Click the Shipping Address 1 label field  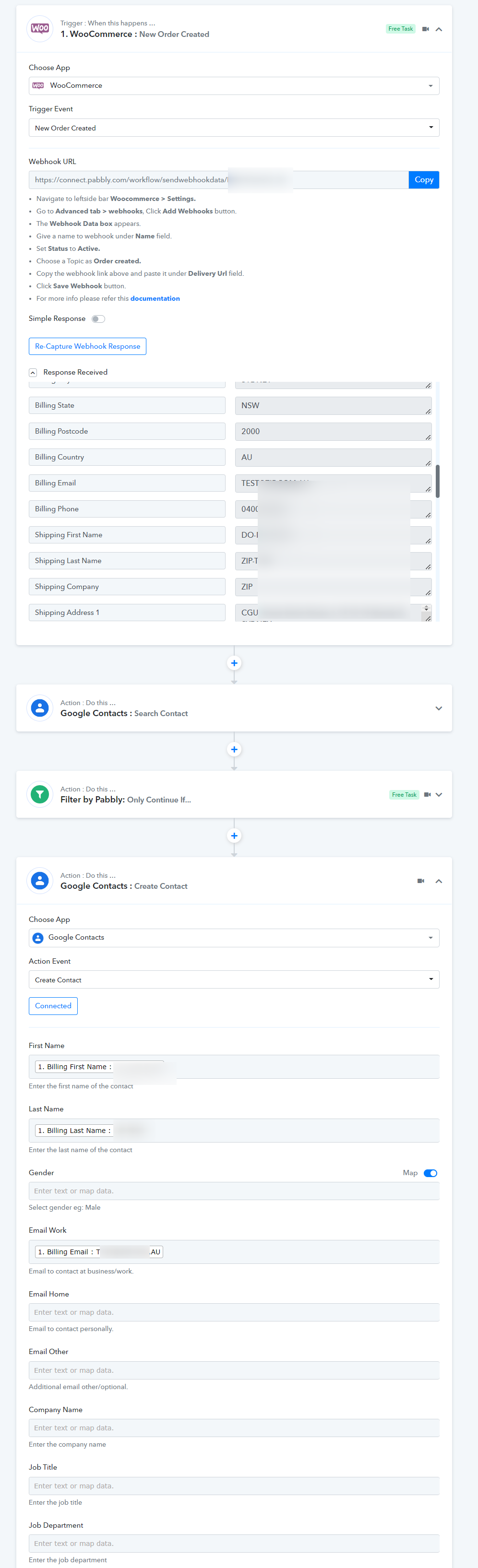127,613
